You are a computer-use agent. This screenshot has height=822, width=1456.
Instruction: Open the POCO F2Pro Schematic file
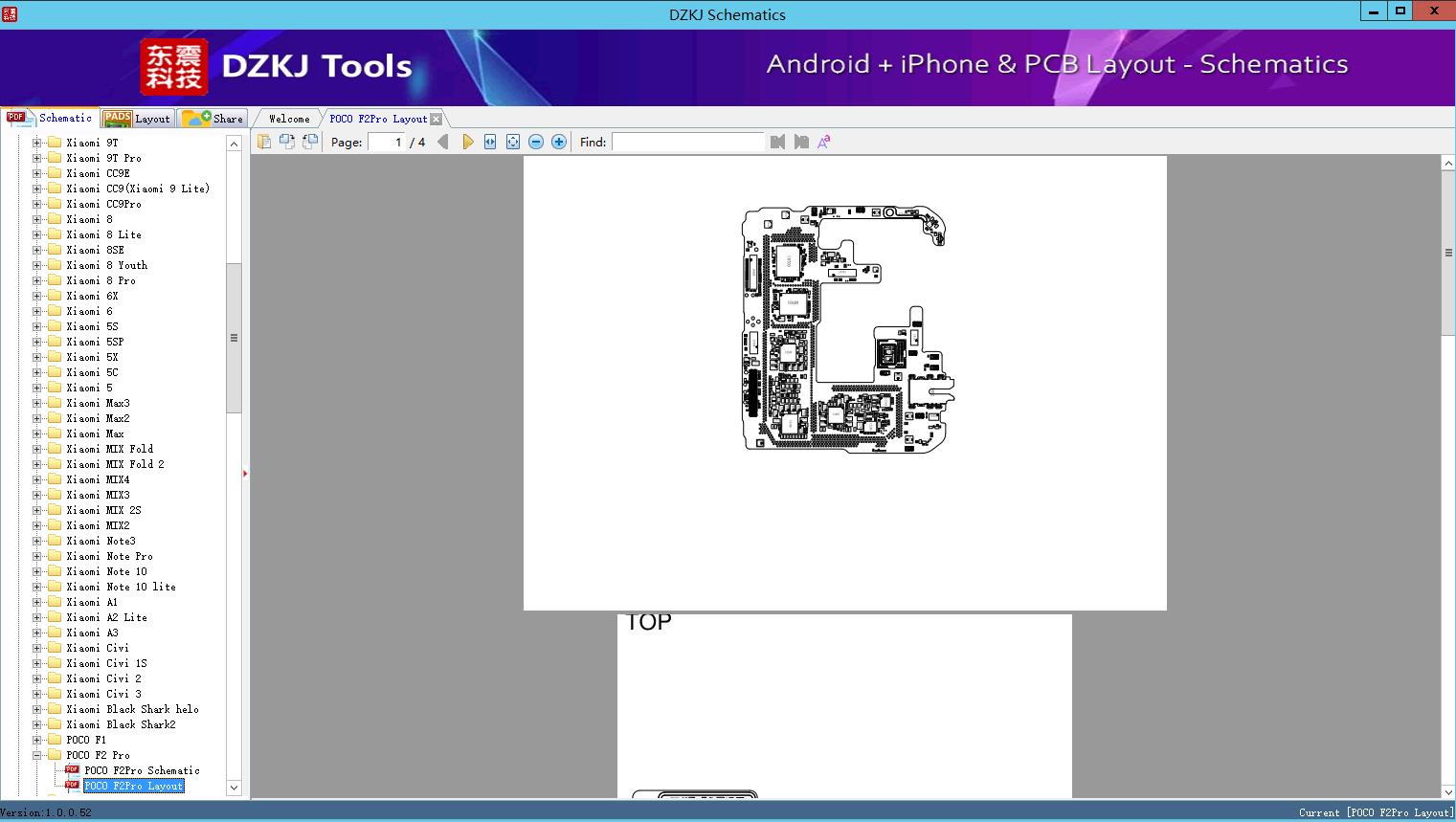143,770
